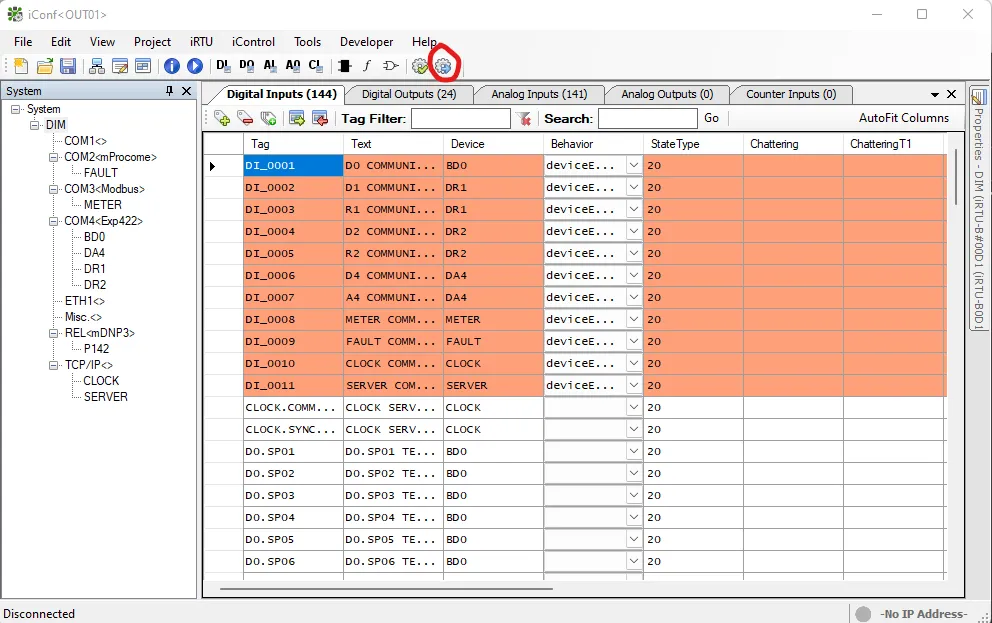Click the horizontal scrollbar under the table

click(386, 589)
